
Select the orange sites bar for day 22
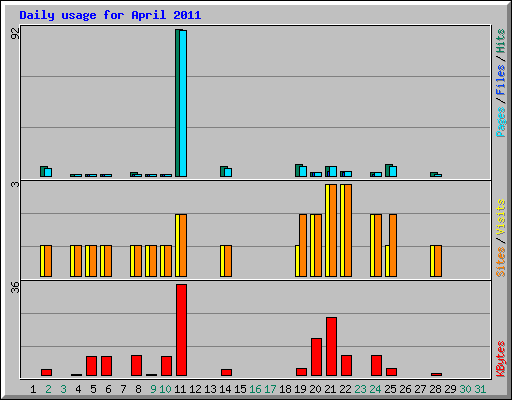tap(348, 230)
